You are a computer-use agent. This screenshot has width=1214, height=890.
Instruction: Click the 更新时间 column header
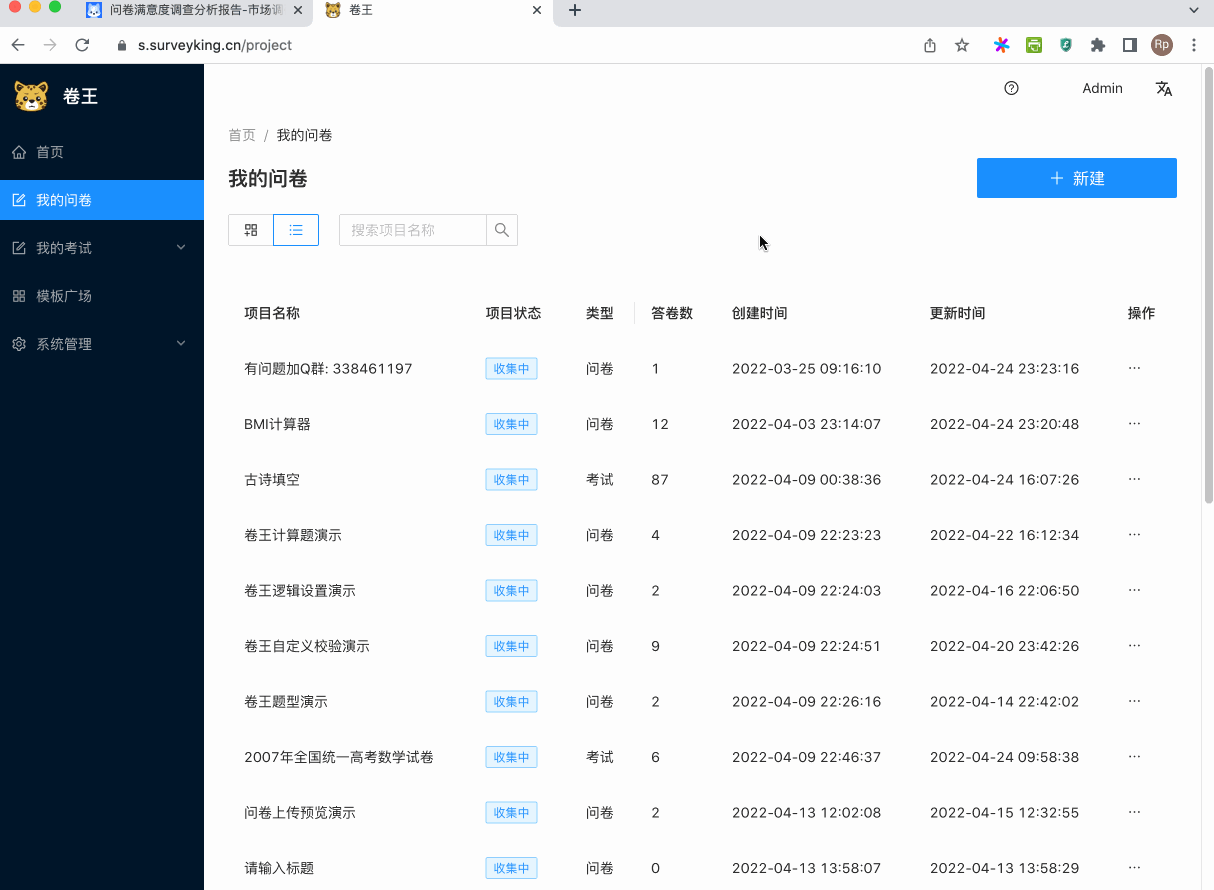tap(958, 313)
